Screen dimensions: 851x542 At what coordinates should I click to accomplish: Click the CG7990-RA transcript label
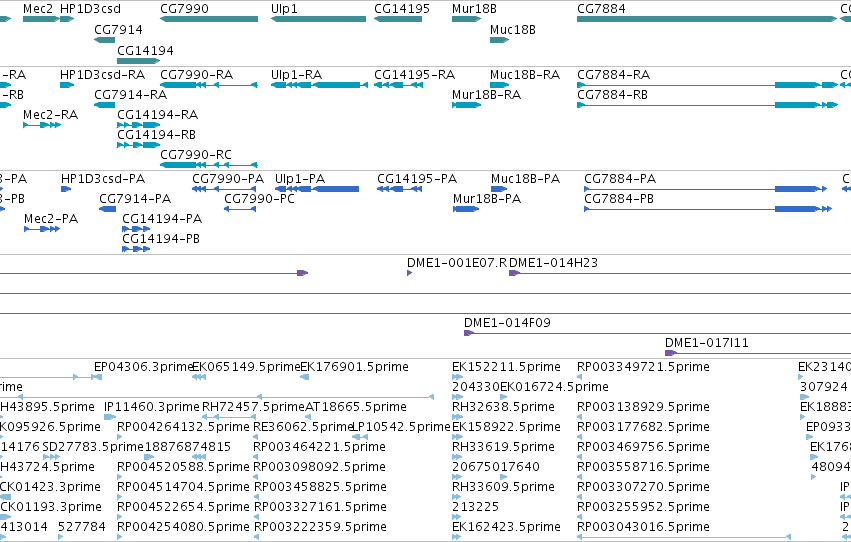pos(196,74)
